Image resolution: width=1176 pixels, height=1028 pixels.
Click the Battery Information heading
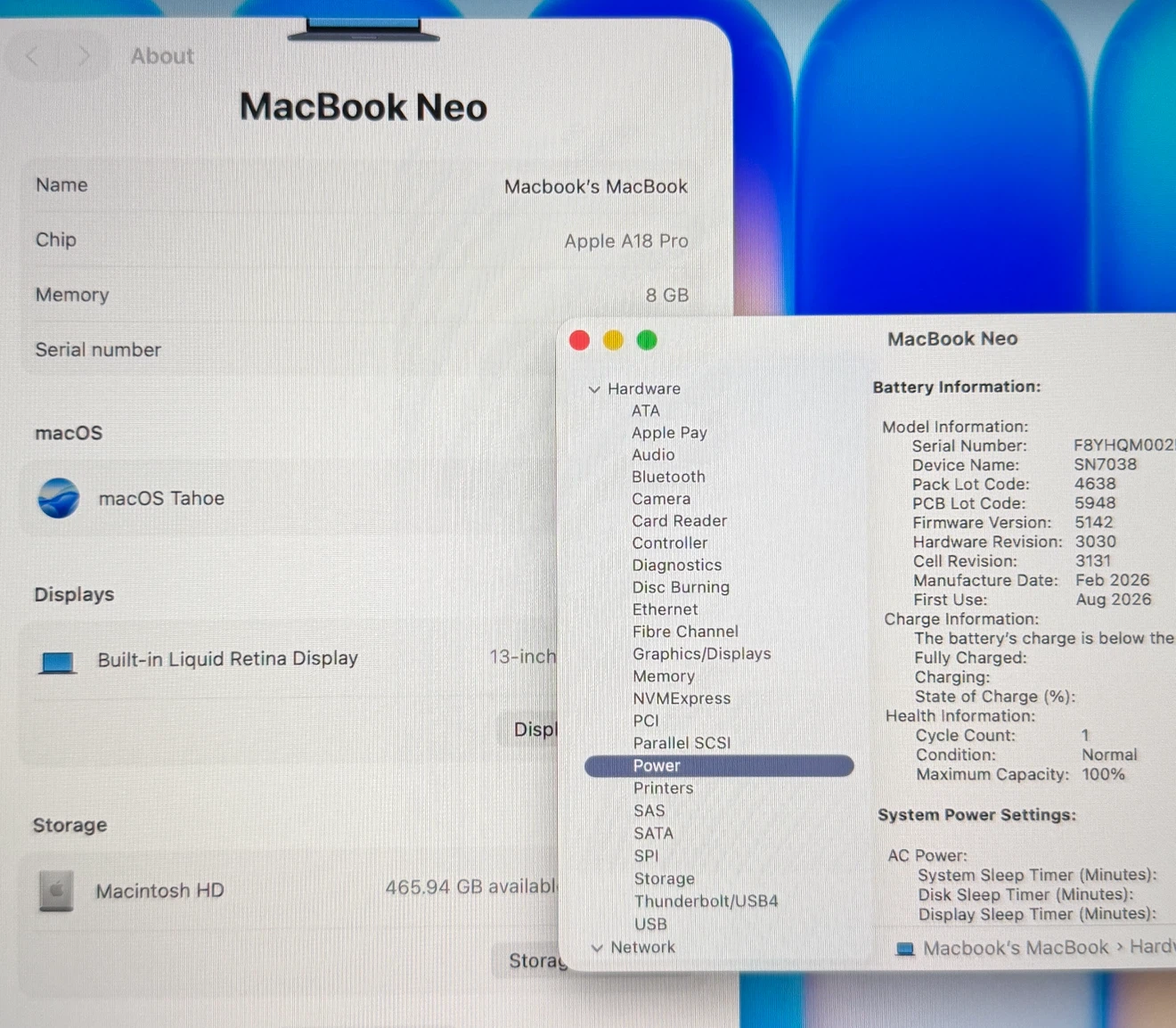pyautogui.click(x=957, y=388)
